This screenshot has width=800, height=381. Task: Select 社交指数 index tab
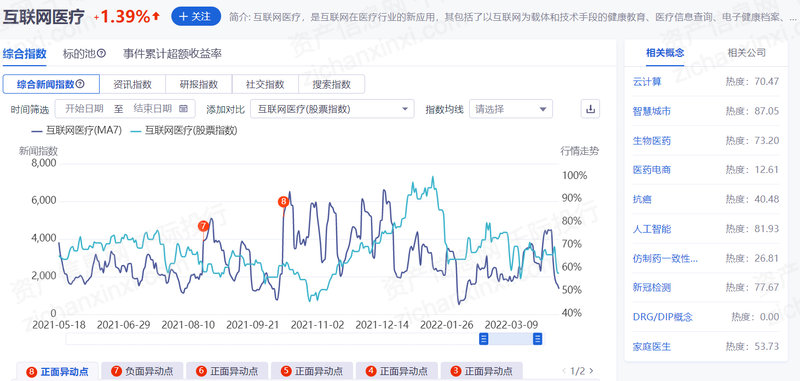(x=265, y=85)
